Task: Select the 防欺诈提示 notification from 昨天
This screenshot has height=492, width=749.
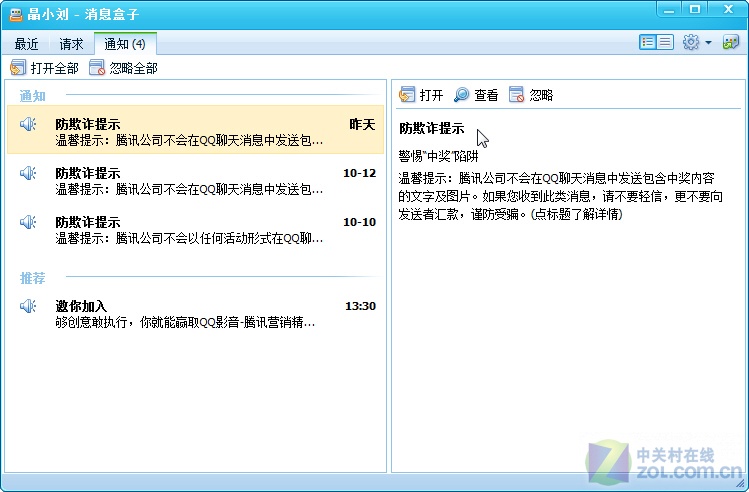Action: click(x=195, y=129)
